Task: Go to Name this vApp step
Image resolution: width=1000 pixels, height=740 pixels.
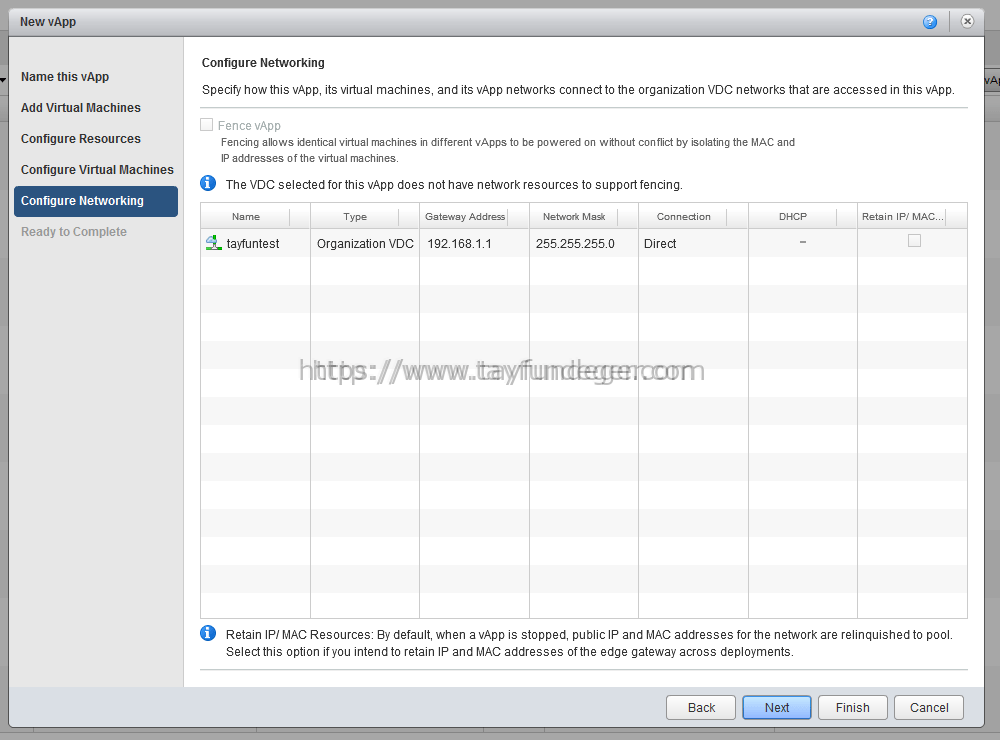Action: [65, 77]
